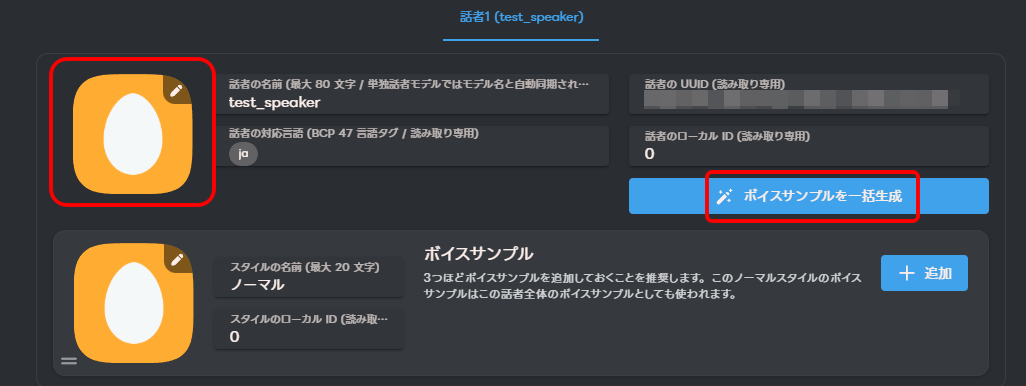Click the pencil icon on ノーマル style avatar

tap(176, 260)
